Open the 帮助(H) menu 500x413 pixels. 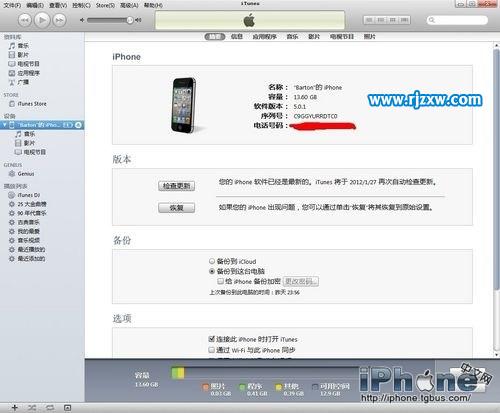click(153, 5)
